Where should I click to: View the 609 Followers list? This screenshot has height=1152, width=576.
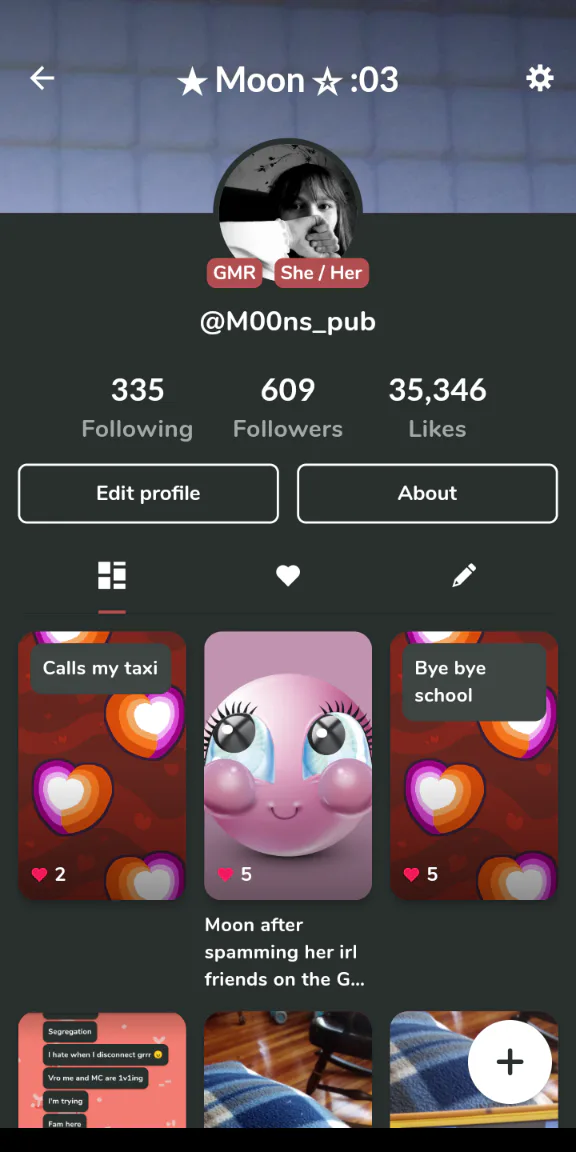288,408
